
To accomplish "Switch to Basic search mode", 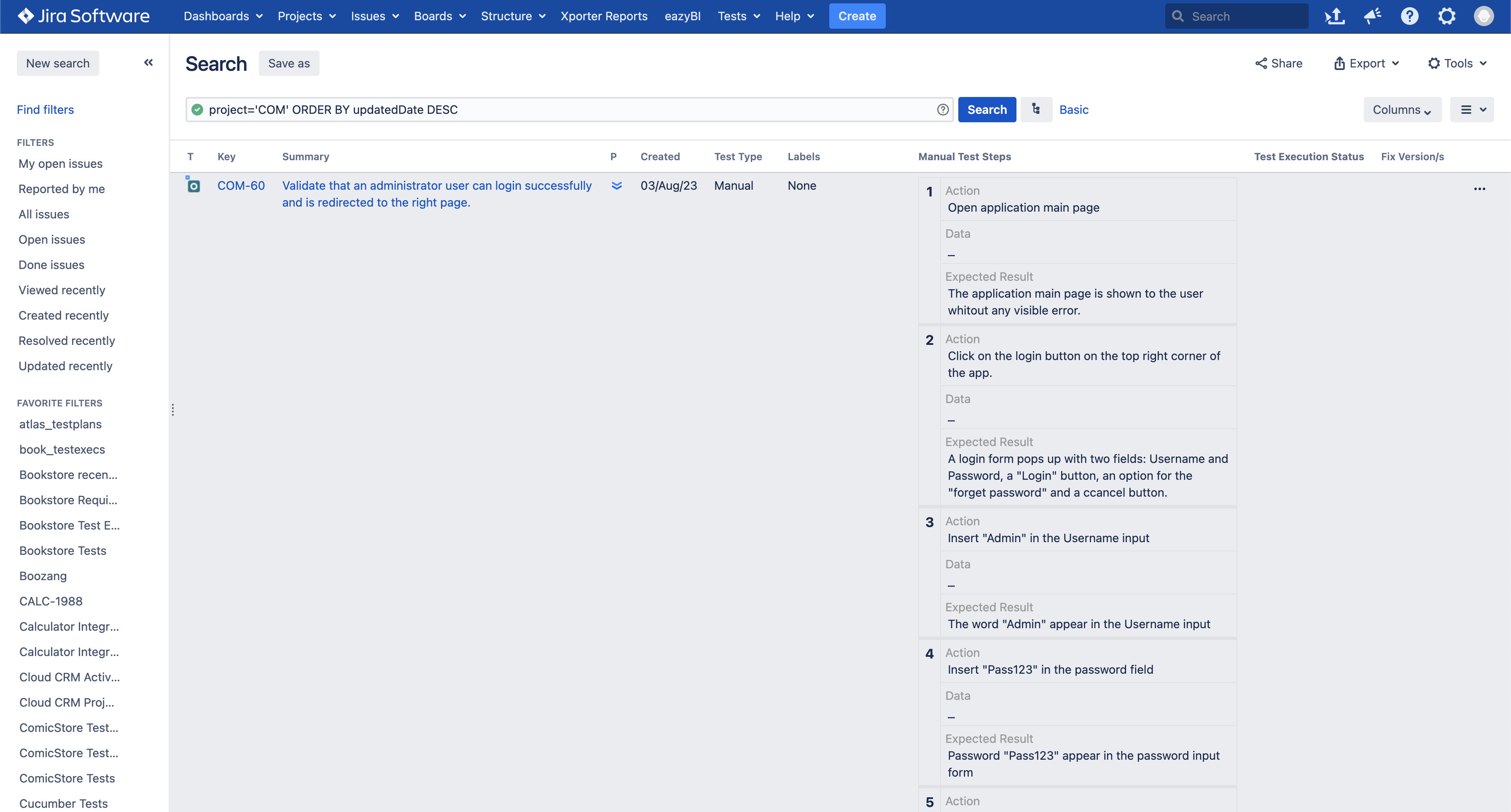I will coord(1073,110).
